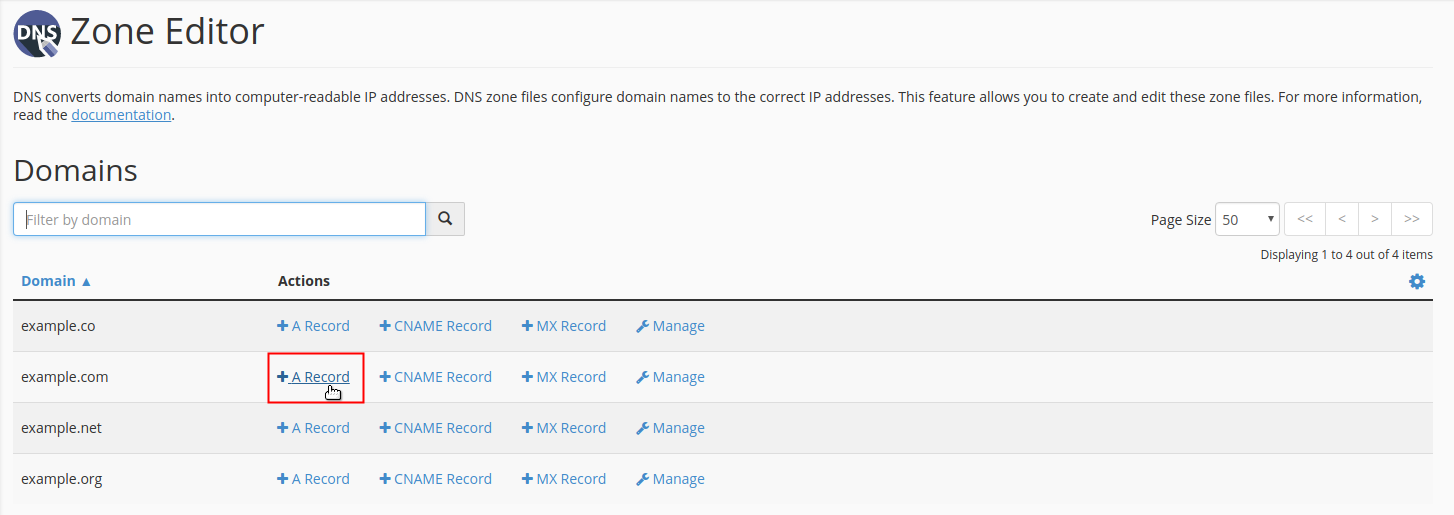Screen dimensions: 1454x515
Task: Open the table settings gear icon
Action: coord(1416,282)
